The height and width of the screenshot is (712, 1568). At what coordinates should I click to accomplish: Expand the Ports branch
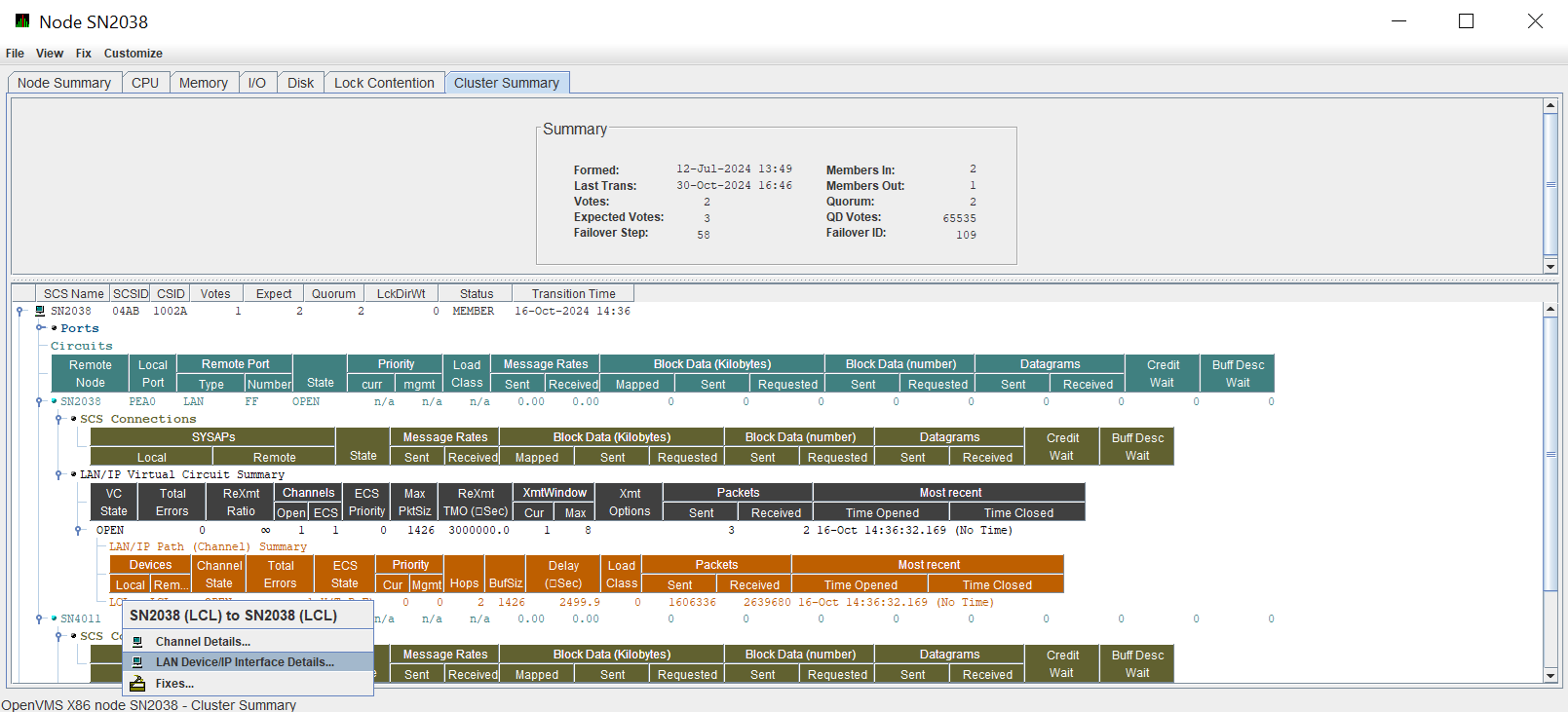point(40,328)
